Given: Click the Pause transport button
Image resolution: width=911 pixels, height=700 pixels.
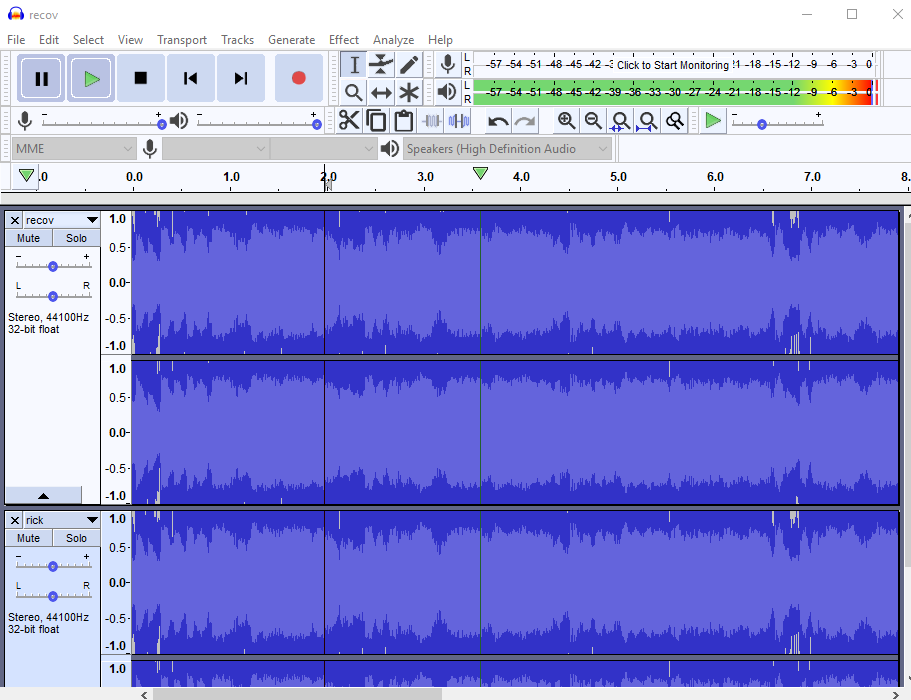Looking at the screenshot, I should (x=41, y=78).
